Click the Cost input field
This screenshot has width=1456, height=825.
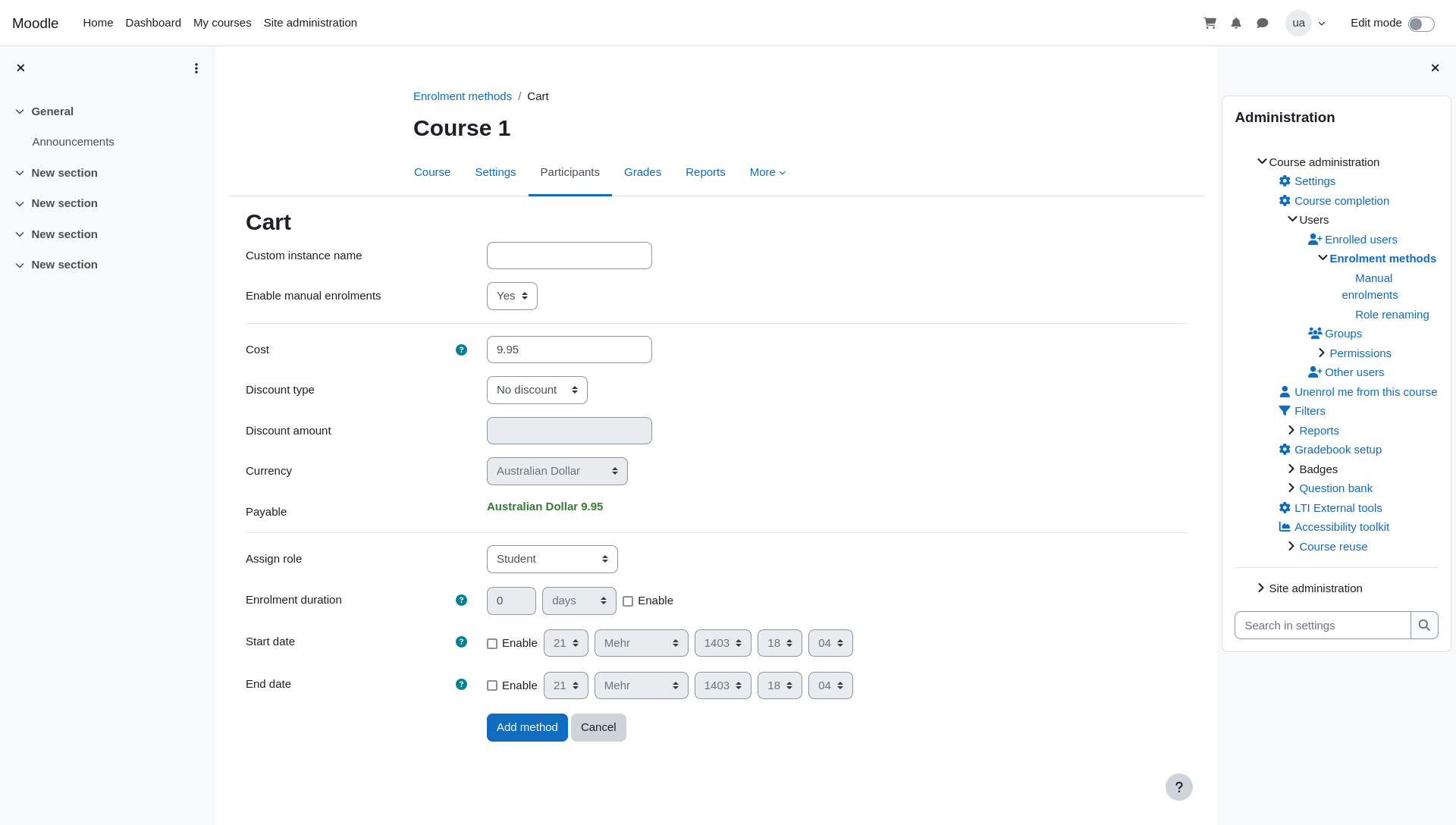[570, 350]
